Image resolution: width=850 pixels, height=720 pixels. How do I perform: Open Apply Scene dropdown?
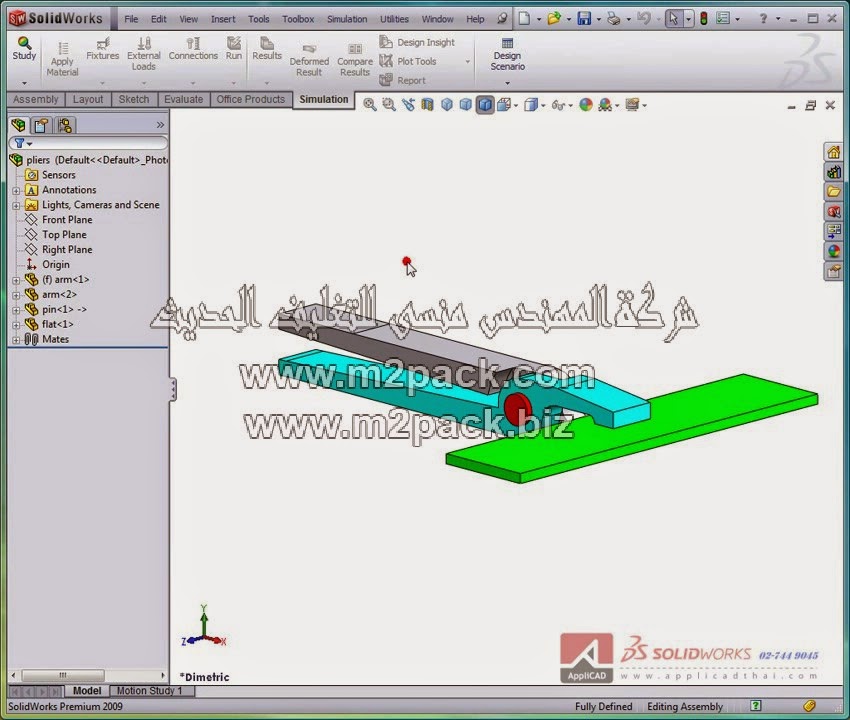pyautogui.click(x=609, y=105)
